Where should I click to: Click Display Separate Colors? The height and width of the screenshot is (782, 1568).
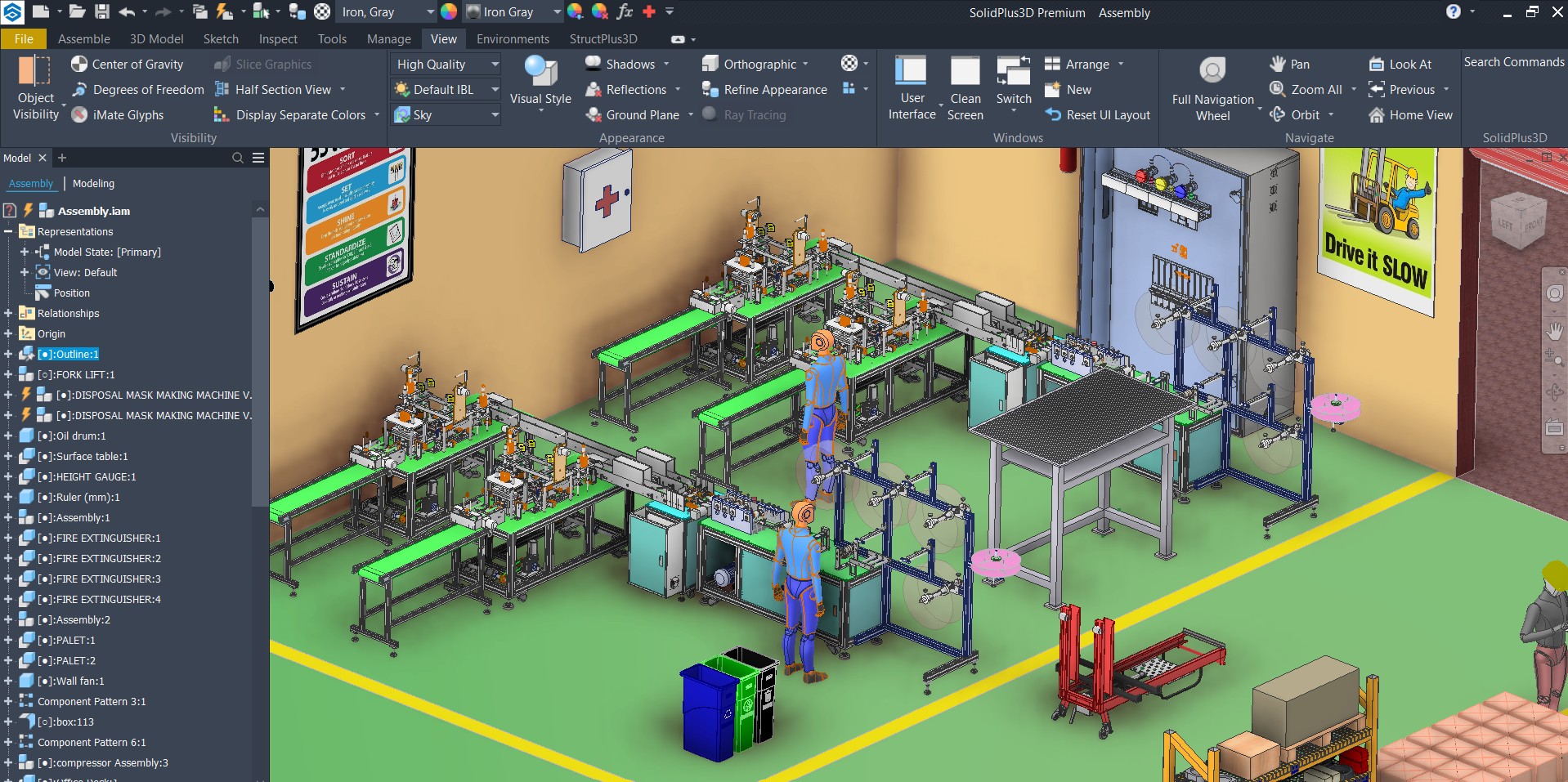point(290,115)
